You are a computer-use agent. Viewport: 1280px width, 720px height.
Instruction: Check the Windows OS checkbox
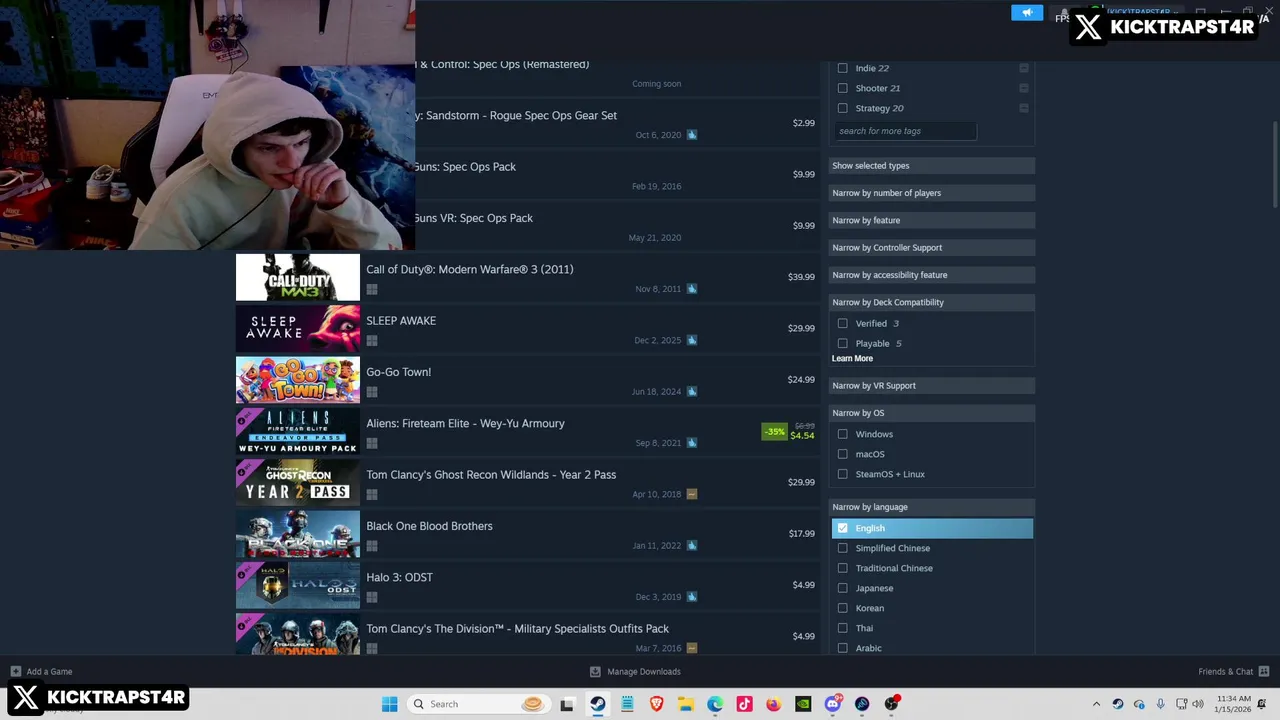click(842, 434)
